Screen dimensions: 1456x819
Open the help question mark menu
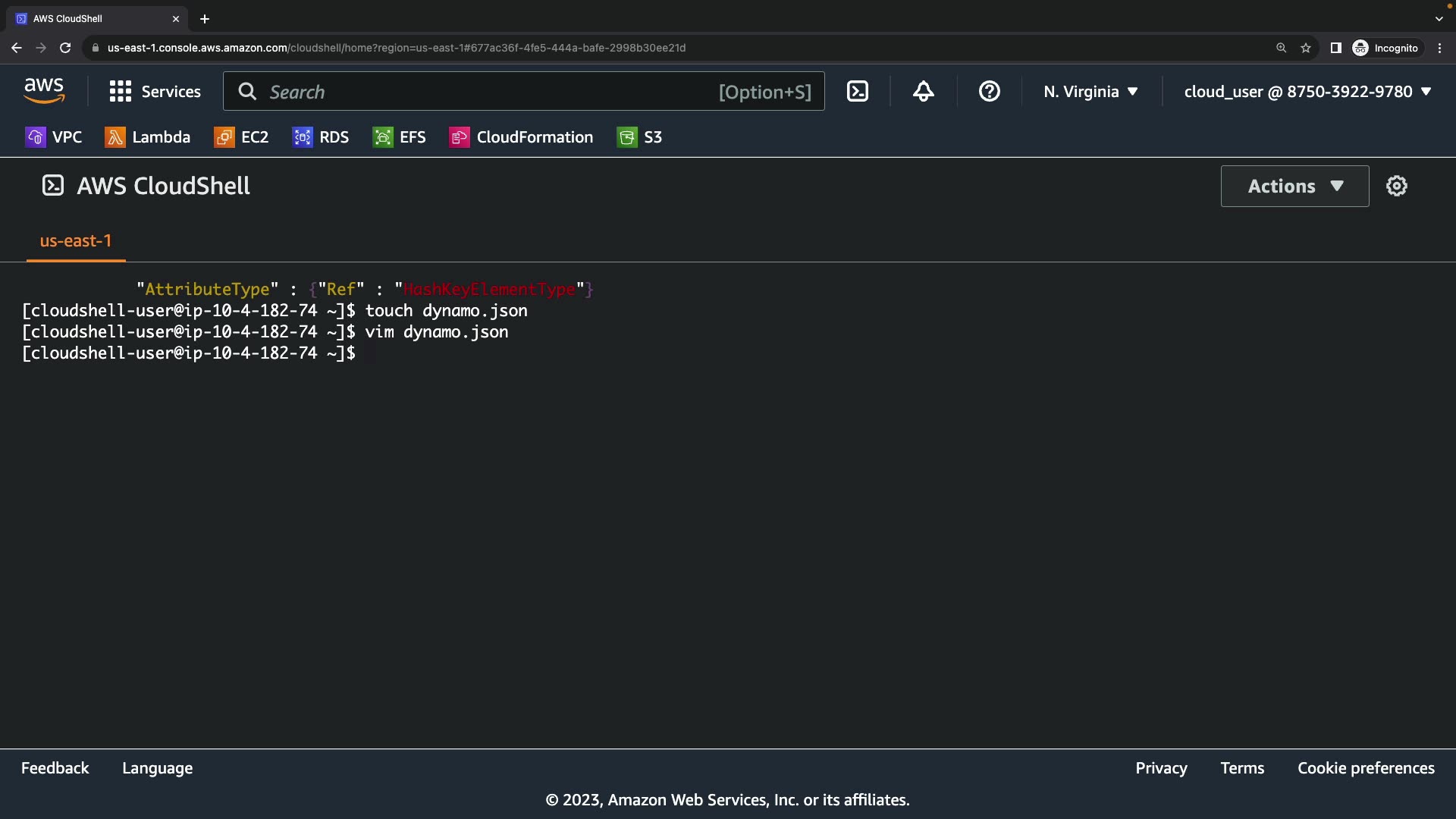pos(989,92)
